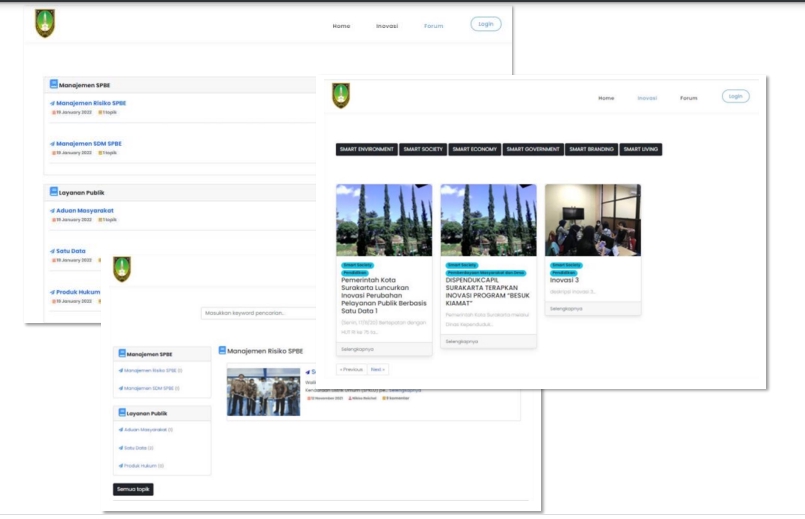Click Selengkapnya on BESUK KIAMAT card
Screen dimensions: 805x519
tap(462, 341)
